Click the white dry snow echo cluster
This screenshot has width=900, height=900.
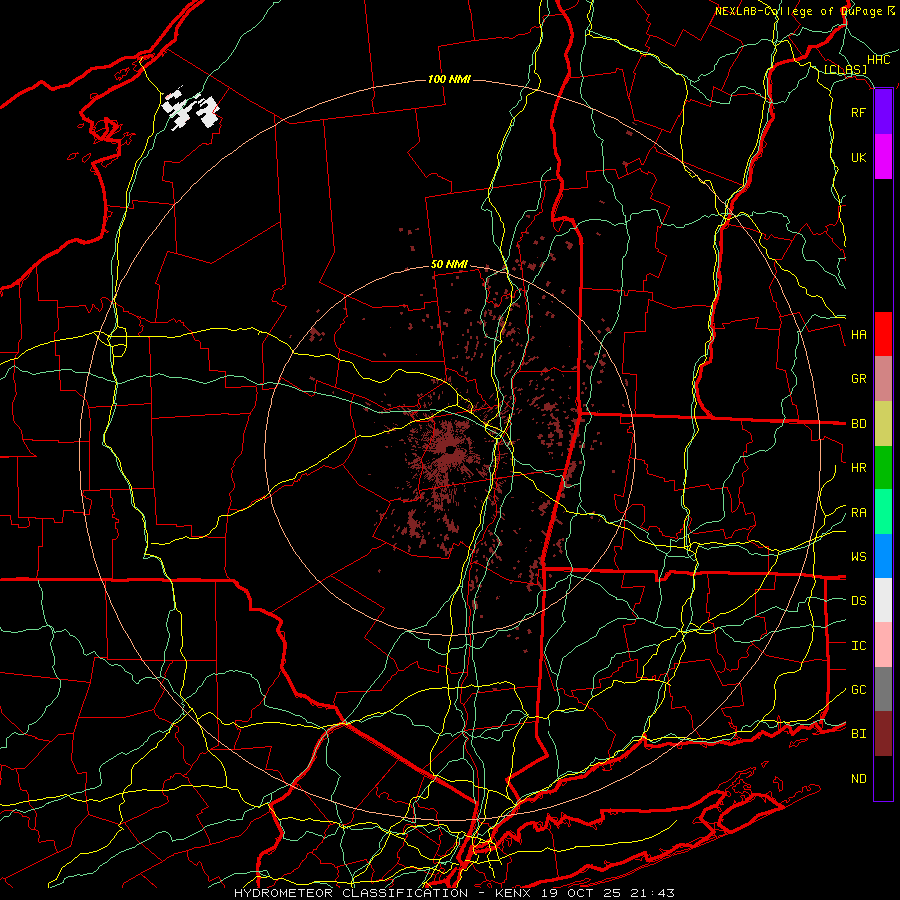click(190, 109)
